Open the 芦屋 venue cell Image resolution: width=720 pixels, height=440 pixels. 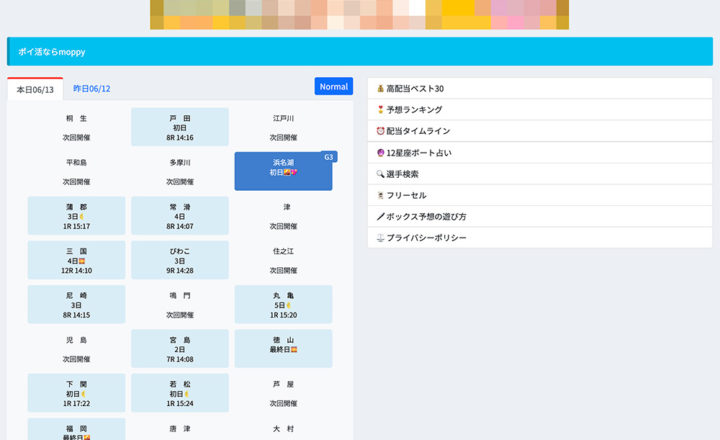[x=283, y=393]
